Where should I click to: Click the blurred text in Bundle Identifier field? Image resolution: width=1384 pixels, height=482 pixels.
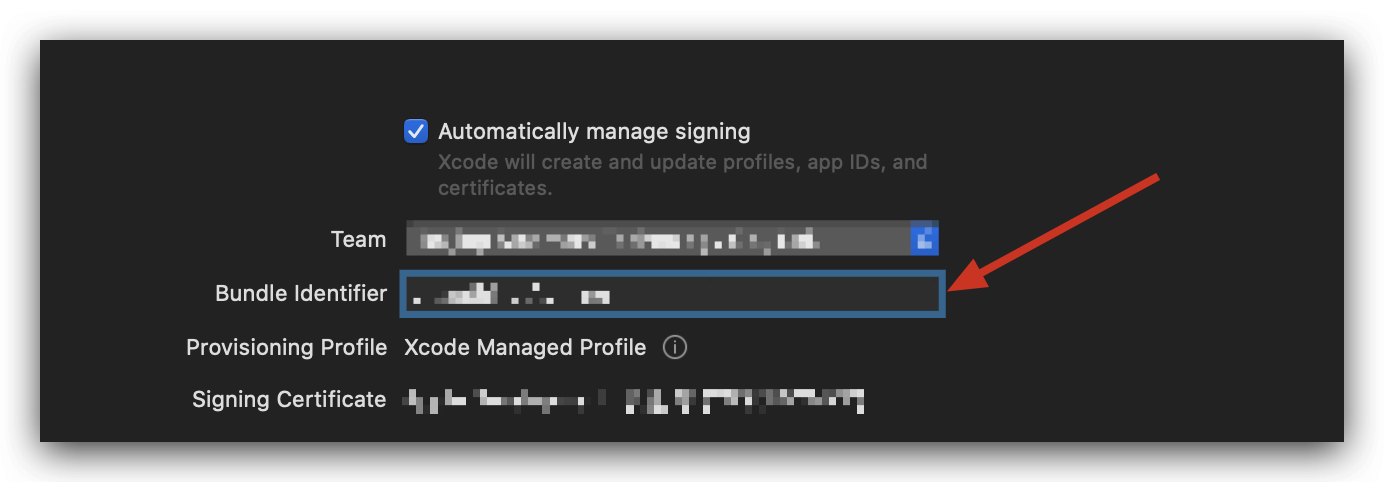point(510,294)
